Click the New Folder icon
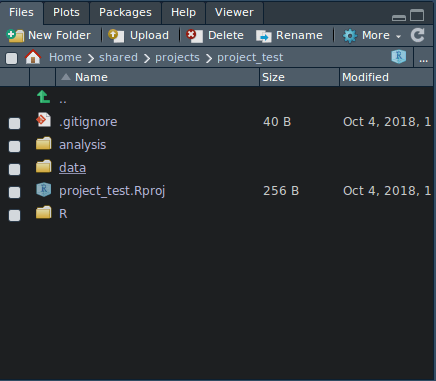 (x=15, y=35)
